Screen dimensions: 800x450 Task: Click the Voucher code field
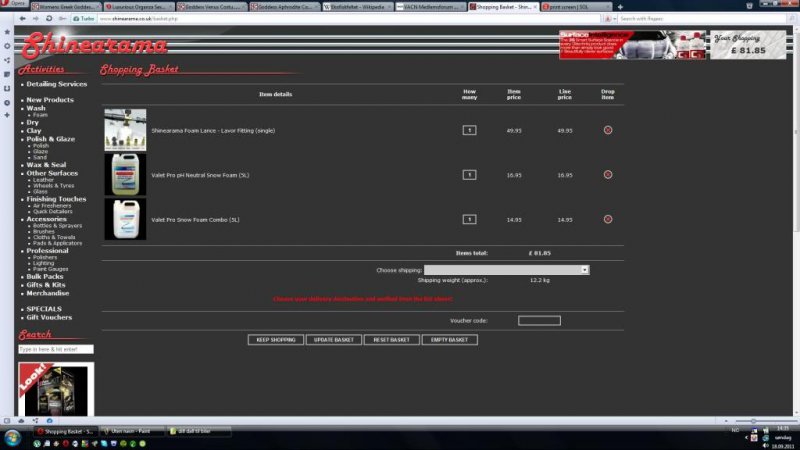pos(539,321)
